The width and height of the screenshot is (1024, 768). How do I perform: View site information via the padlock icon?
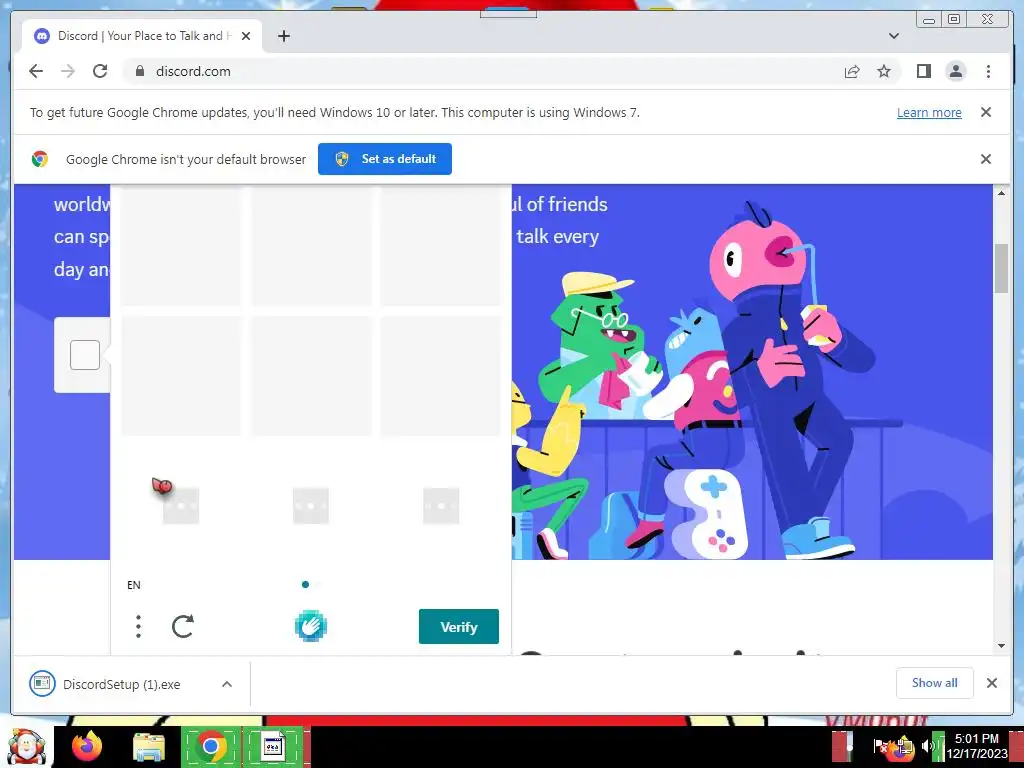click(x=140, y=71)
